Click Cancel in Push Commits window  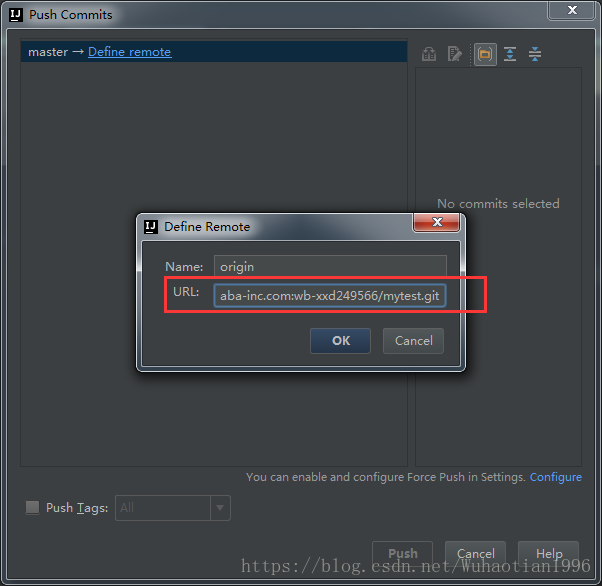tap(475, 553)
